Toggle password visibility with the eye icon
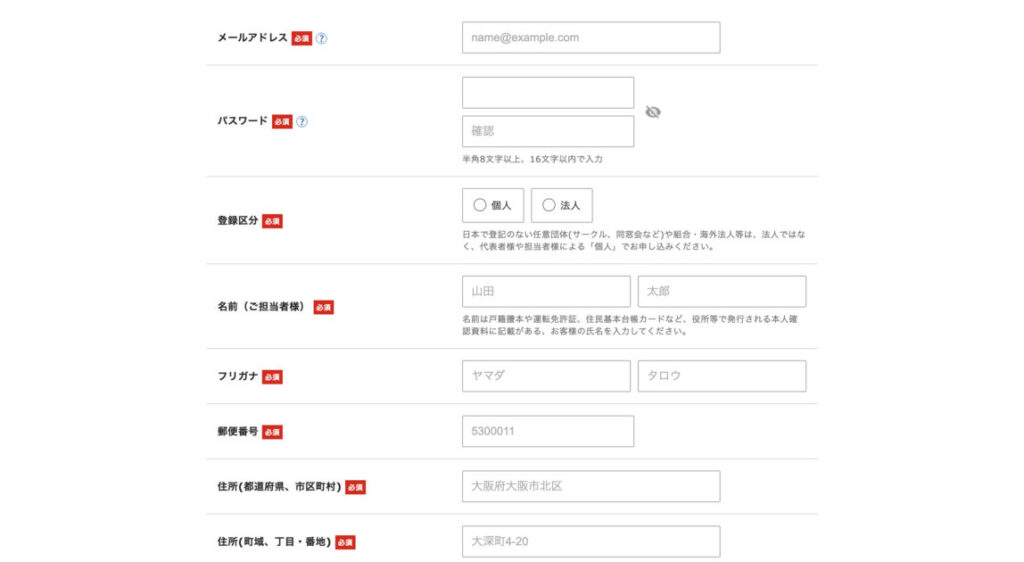Screen dimensions: 1024x562 (x=653, y=112)
